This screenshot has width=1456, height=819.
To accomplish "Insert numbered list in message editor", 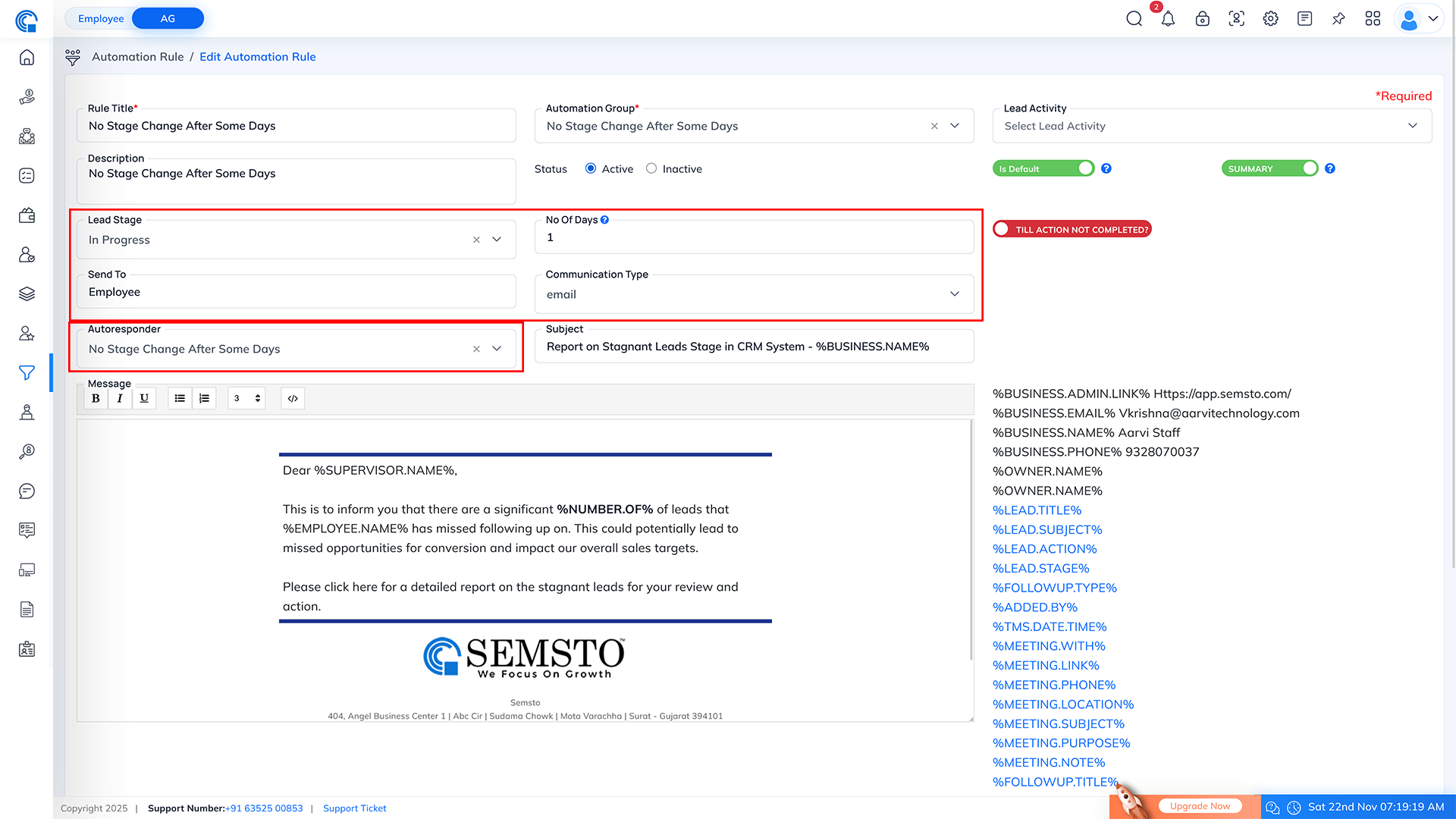I will [204, 398].
